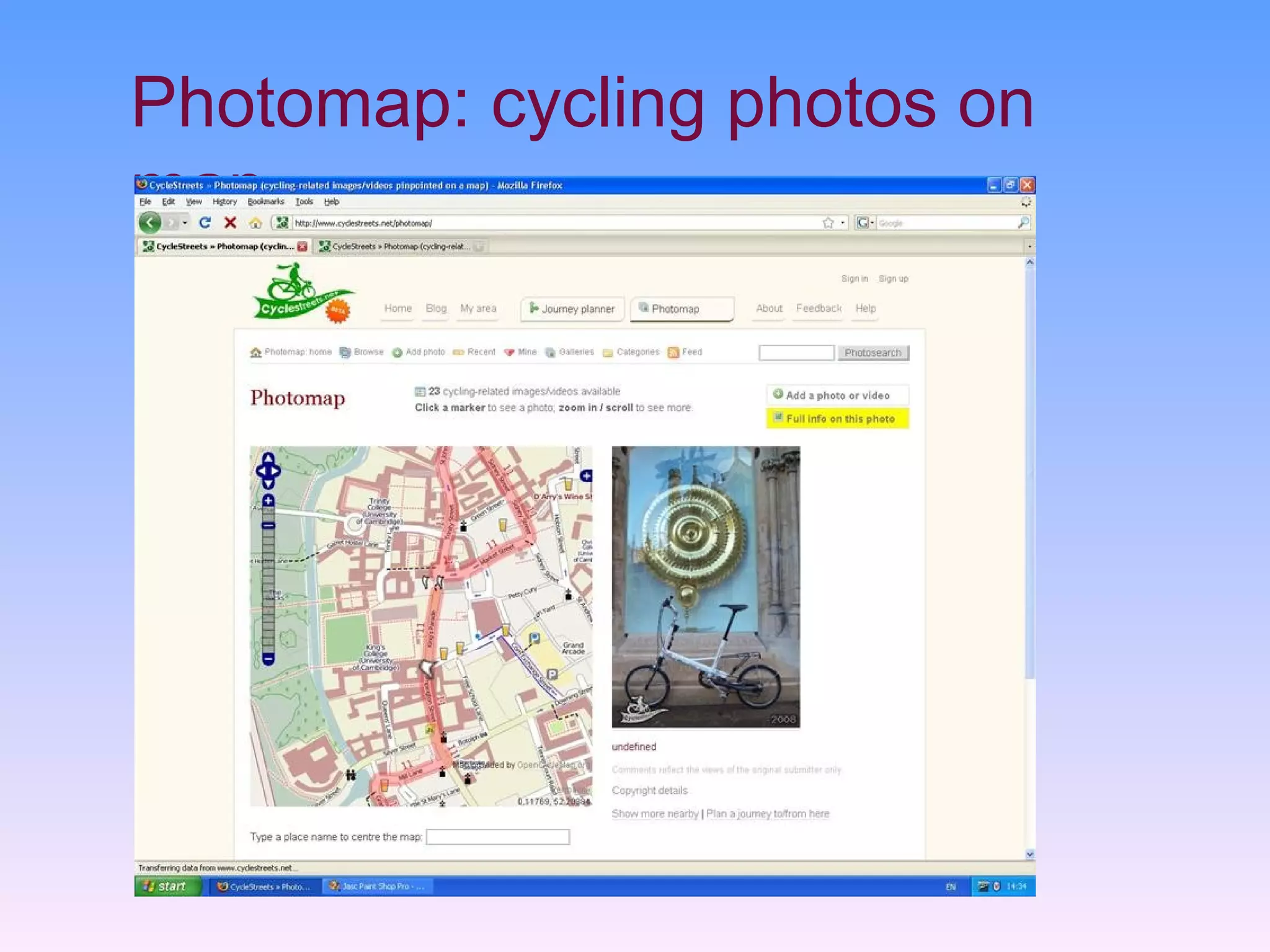1270x952 pixels.
Task: Open Browse in the Photomap toolbar
Action: (362, 352)
